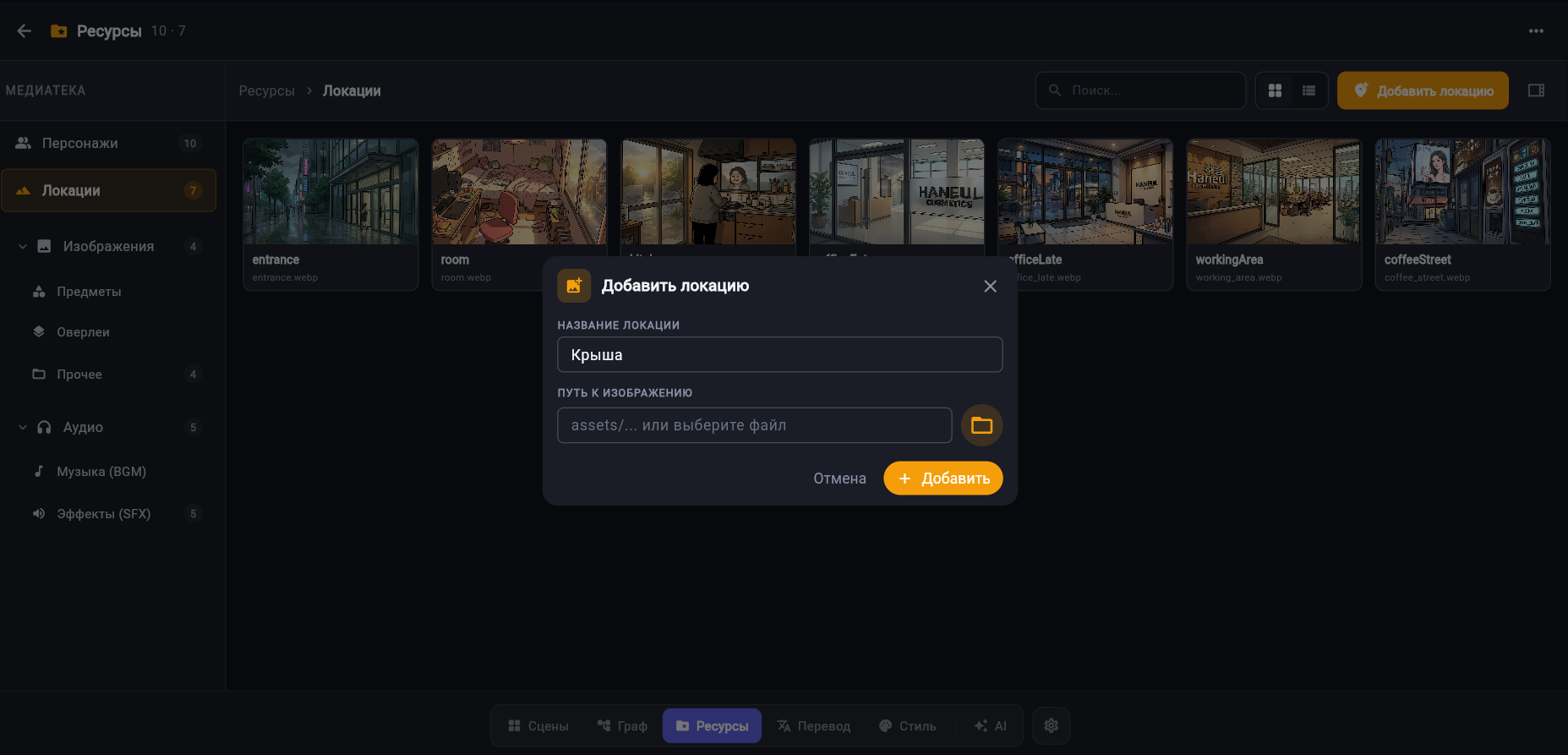This screenshot has height=755, width=1568.
Task: Click Отмена to cancel the dialog
Action: pyautogui.click(x=839, y=479)
